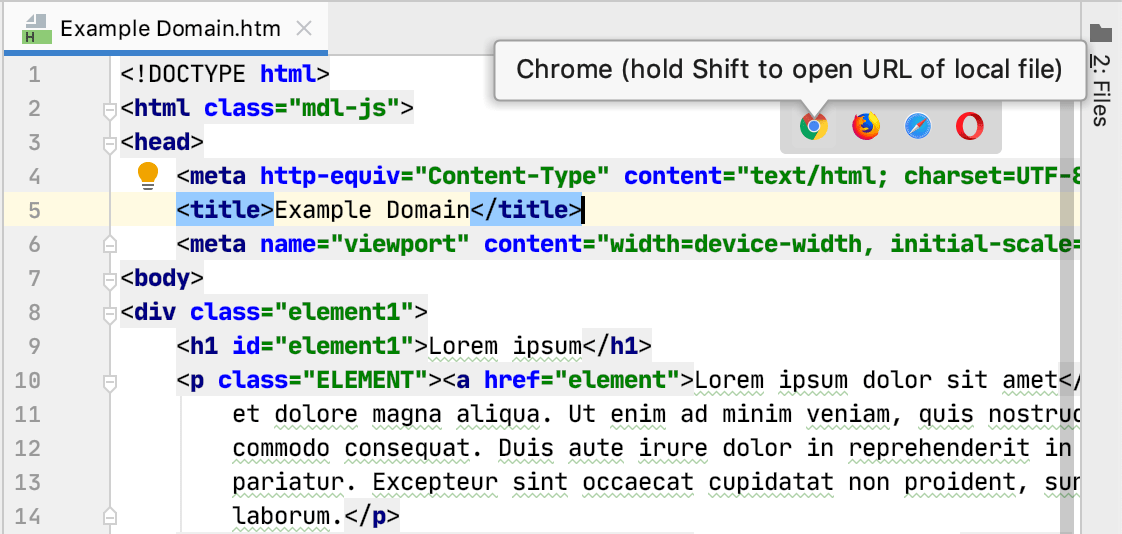Preview the file in Safari
Screen dimensions: 1122x534
pyautogui.click(x=918, y=126)
